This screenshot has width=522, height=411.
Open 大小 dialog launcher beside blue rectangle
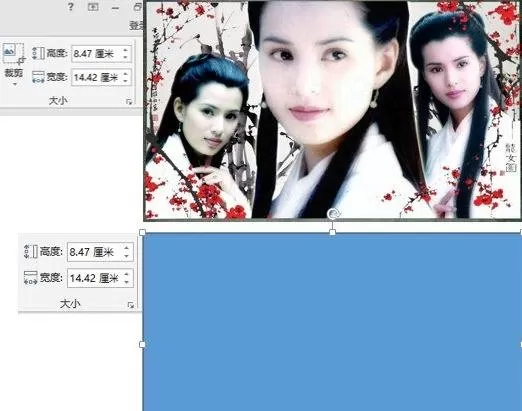pos(131,305)
